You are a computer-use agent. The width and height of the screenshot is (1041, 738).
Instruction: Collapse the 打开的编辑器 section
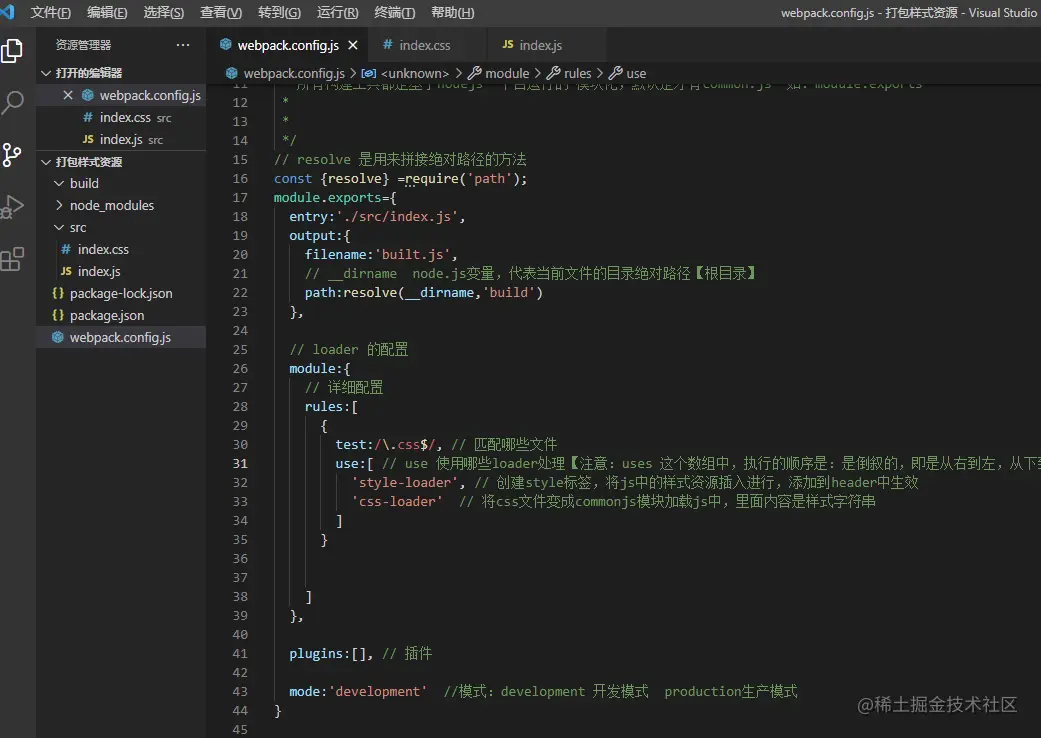121,73
